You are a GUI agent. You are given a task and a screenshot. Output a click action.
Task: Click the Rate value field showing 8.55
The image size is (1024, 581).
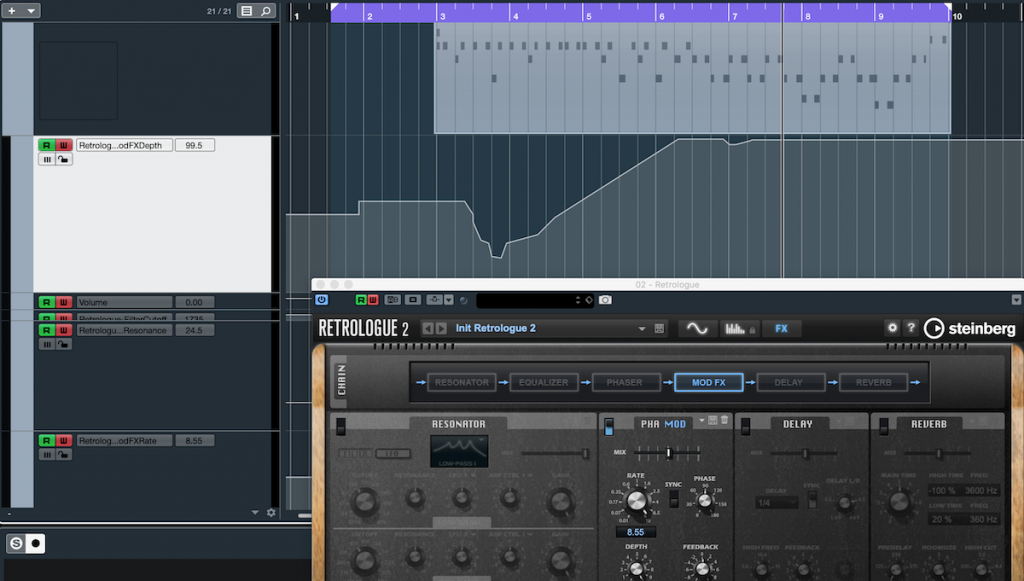point(635,531)
